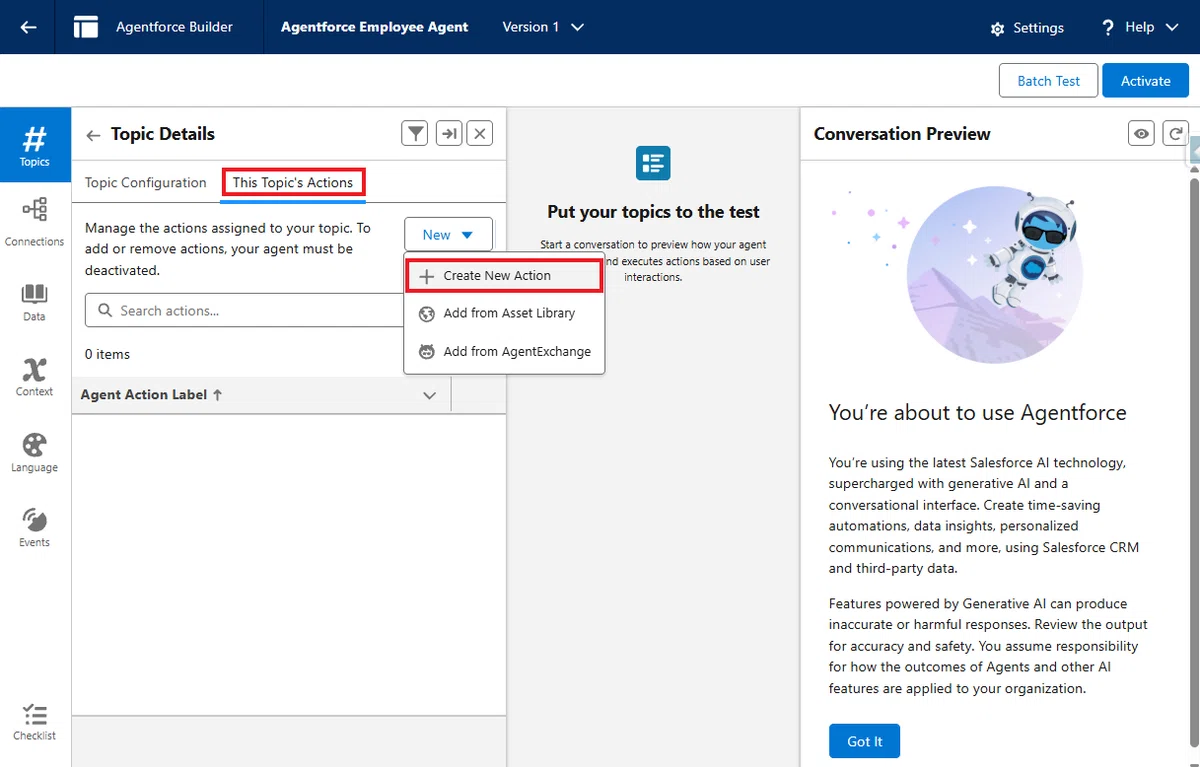Expand the New actions dropdown button
The width and height of the screenshot is (1200, 767).
coord(449,234)
